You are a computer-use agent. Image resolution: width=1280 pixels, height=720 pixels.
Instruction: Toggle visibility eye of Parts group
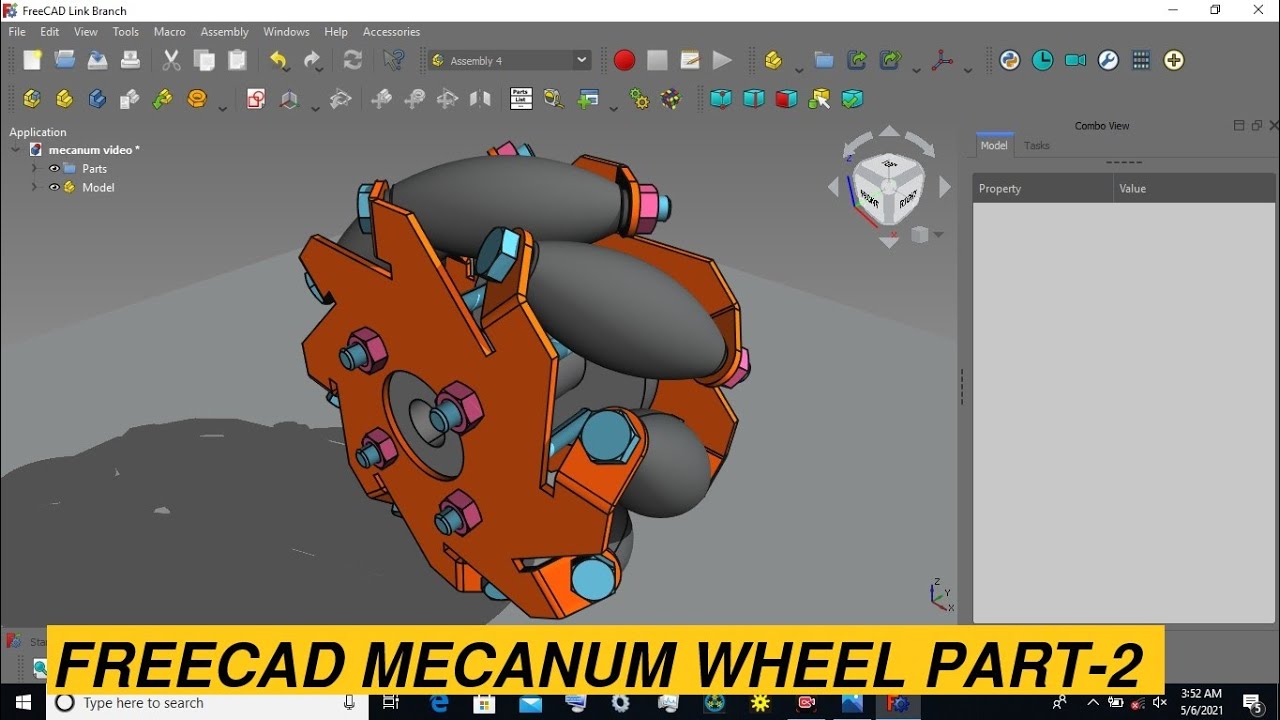click(54, 168)
